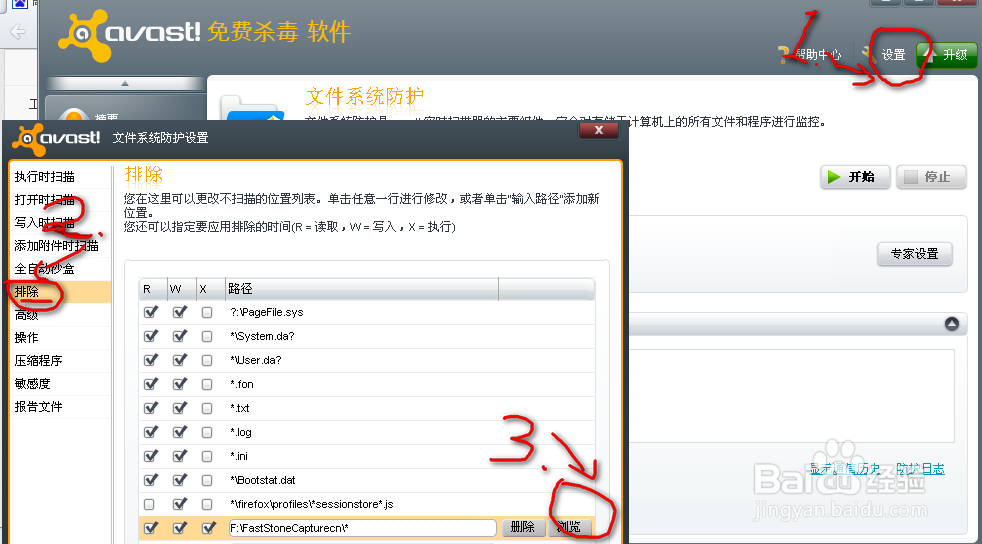The height and width of the screenshot is (544, 982).
Task: Select 高级 in settings sidebar
Action: (26, 315)
